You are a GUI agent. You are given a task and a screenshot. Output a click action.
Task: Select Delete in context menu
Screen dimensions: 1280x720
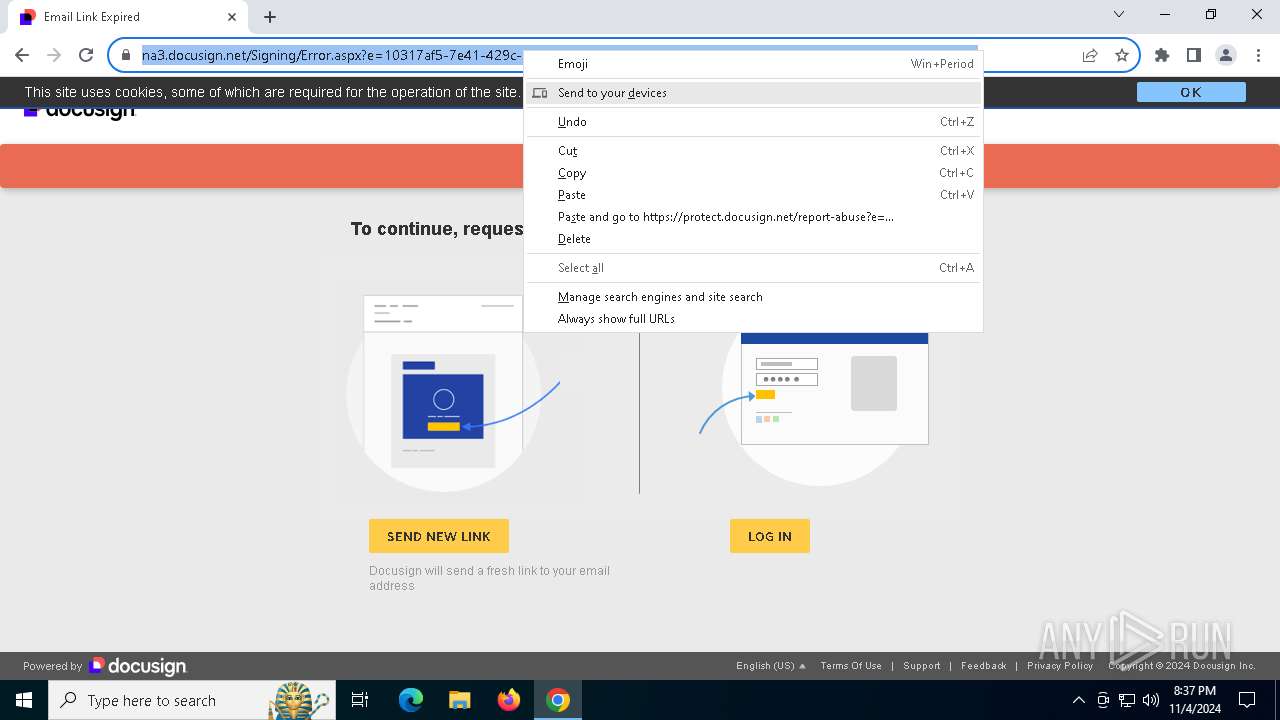[x=754, y=239]
